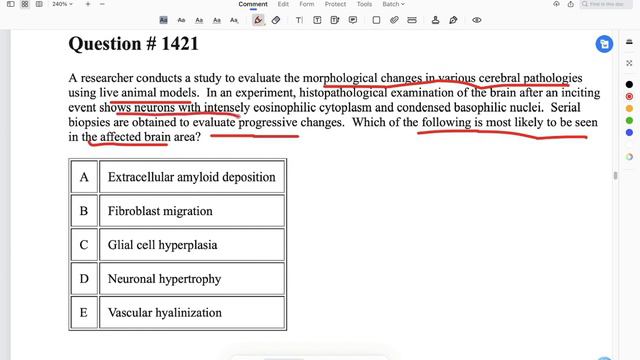Click the dotted opacity setting icon
The height and width of the screenshot is (360, 640).
629,63
